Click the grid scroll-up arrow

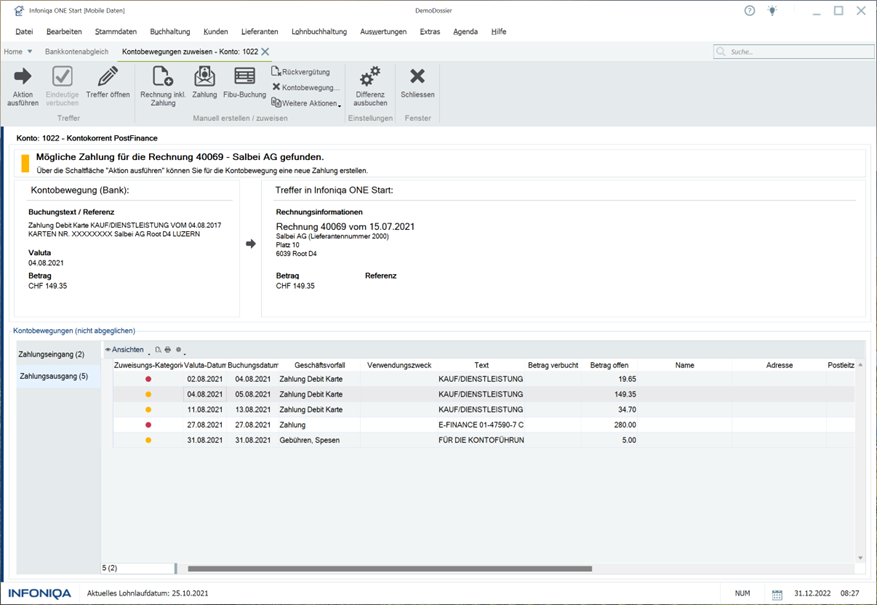(860, 365)
